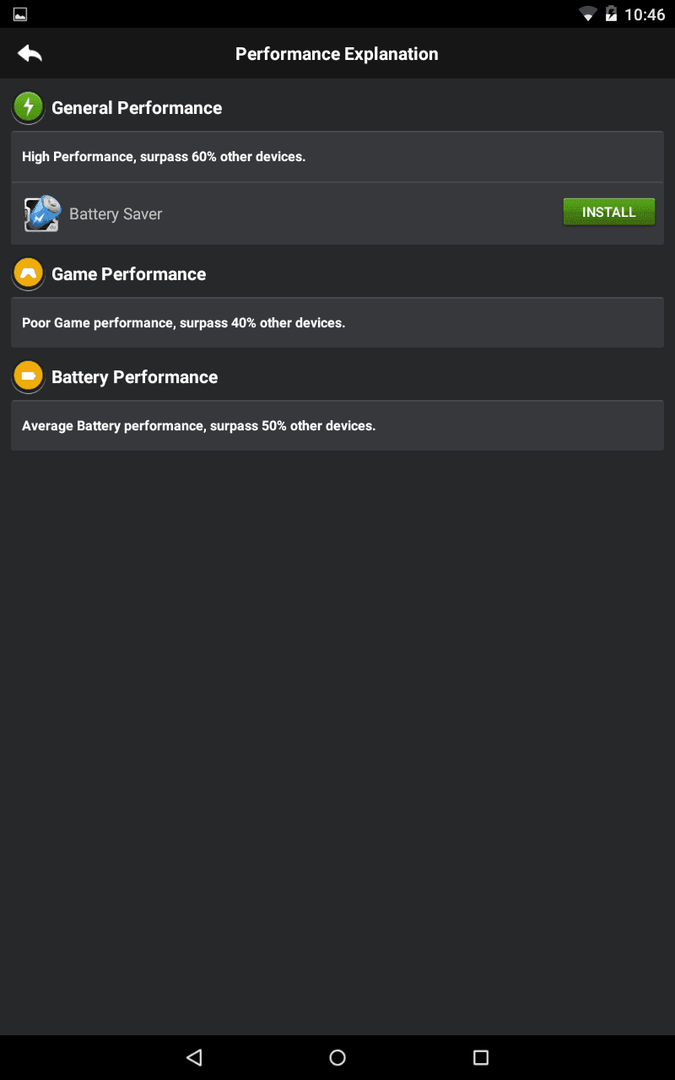Tap Android back navigation triangle
675x1080 pixels.
(x=194, y=1057)
